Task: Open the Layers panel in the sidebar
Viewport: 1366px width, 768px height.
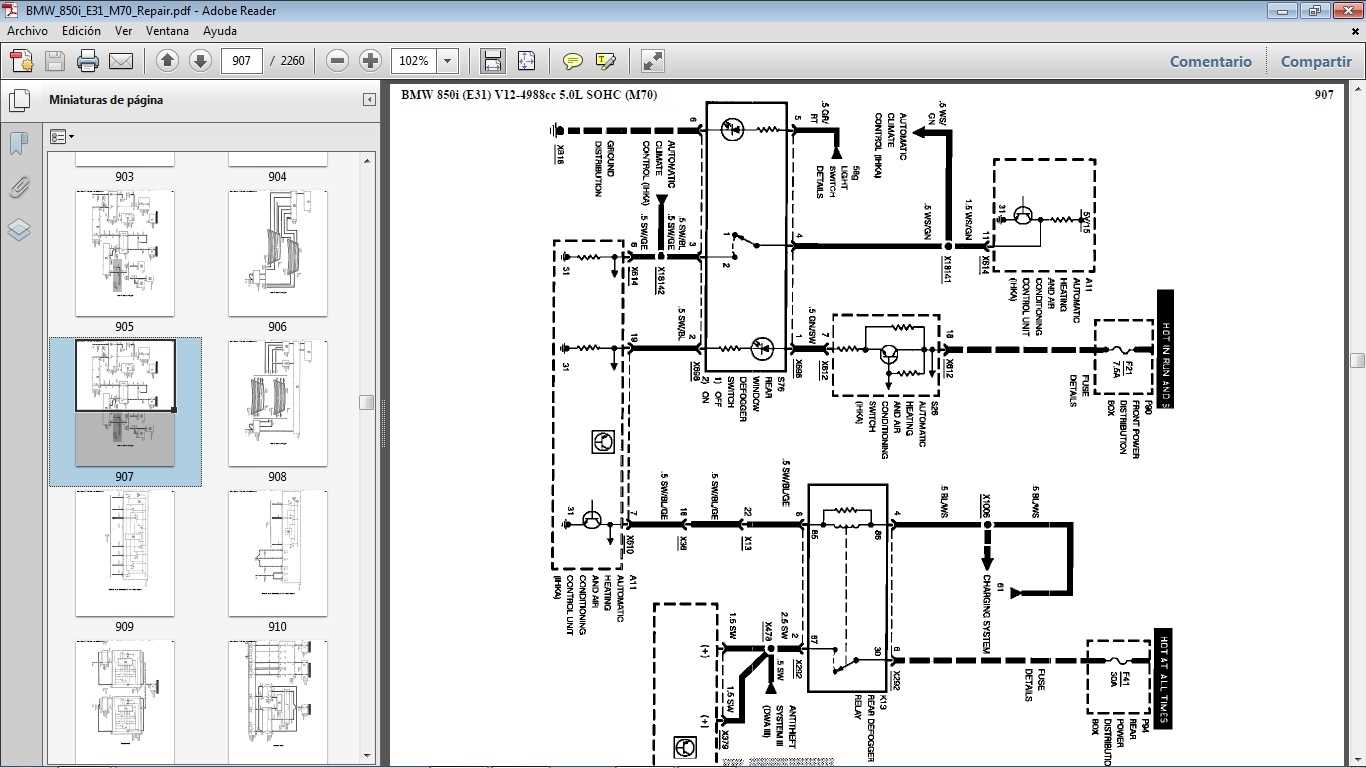Action: (19, 230)
